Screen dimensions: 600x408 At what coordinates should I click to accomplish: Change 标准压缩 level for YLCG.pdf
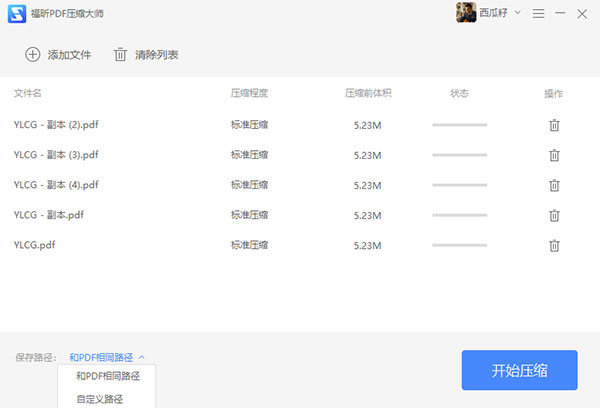point(249,245)
